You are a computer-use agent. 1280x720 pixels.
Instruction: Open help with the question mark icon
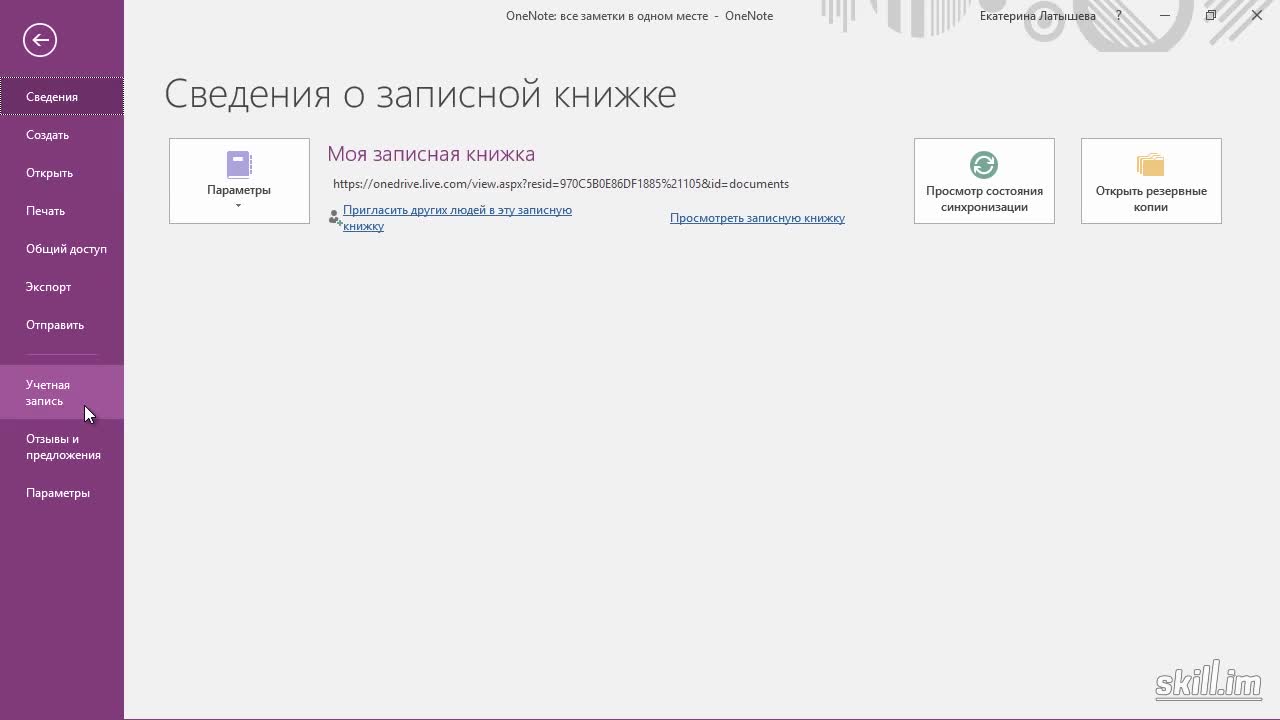point(1119,16)
